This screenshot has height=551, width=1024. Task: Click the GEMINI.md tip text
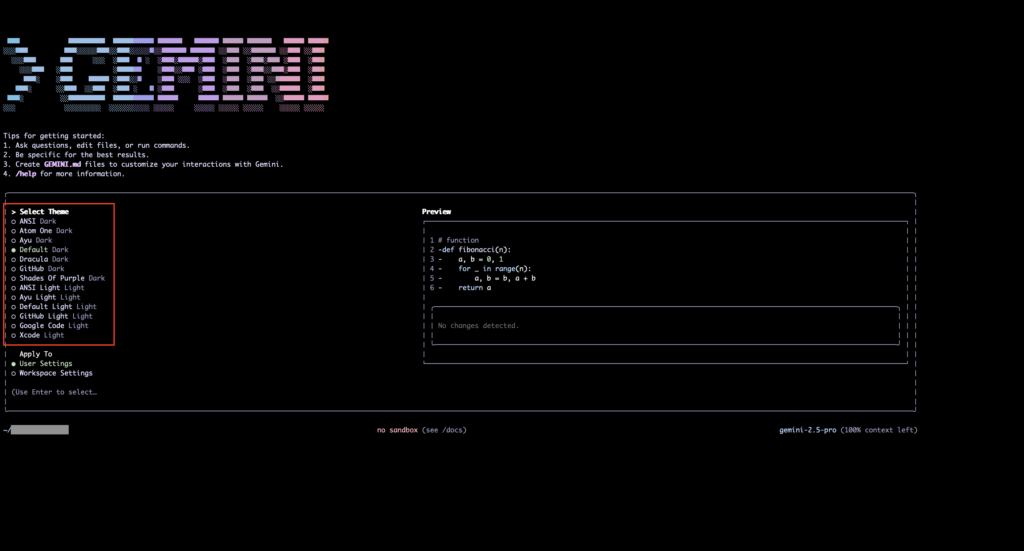pyautogui.click(x=63, y=165)
